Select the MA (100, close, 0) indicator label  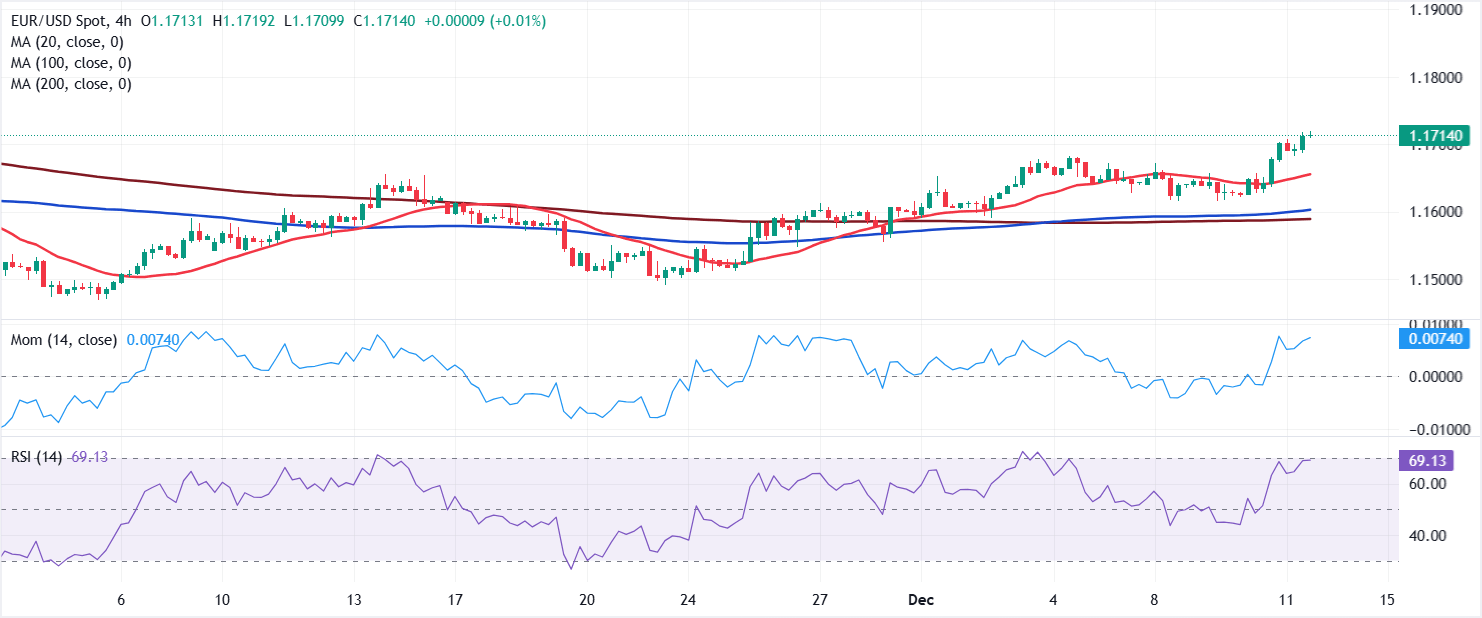70,63
